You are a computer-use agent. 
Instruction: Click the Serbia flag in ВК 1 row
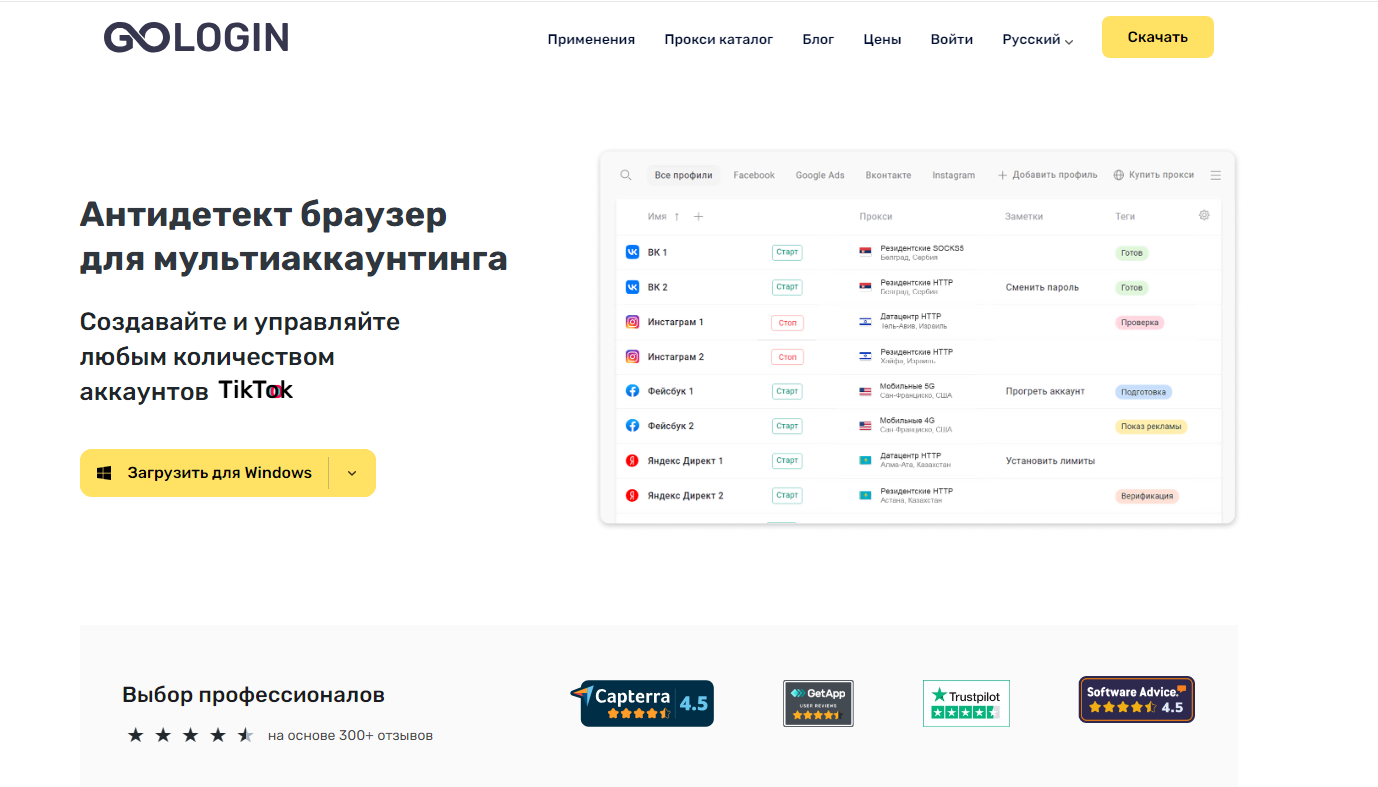coord(865,253)
